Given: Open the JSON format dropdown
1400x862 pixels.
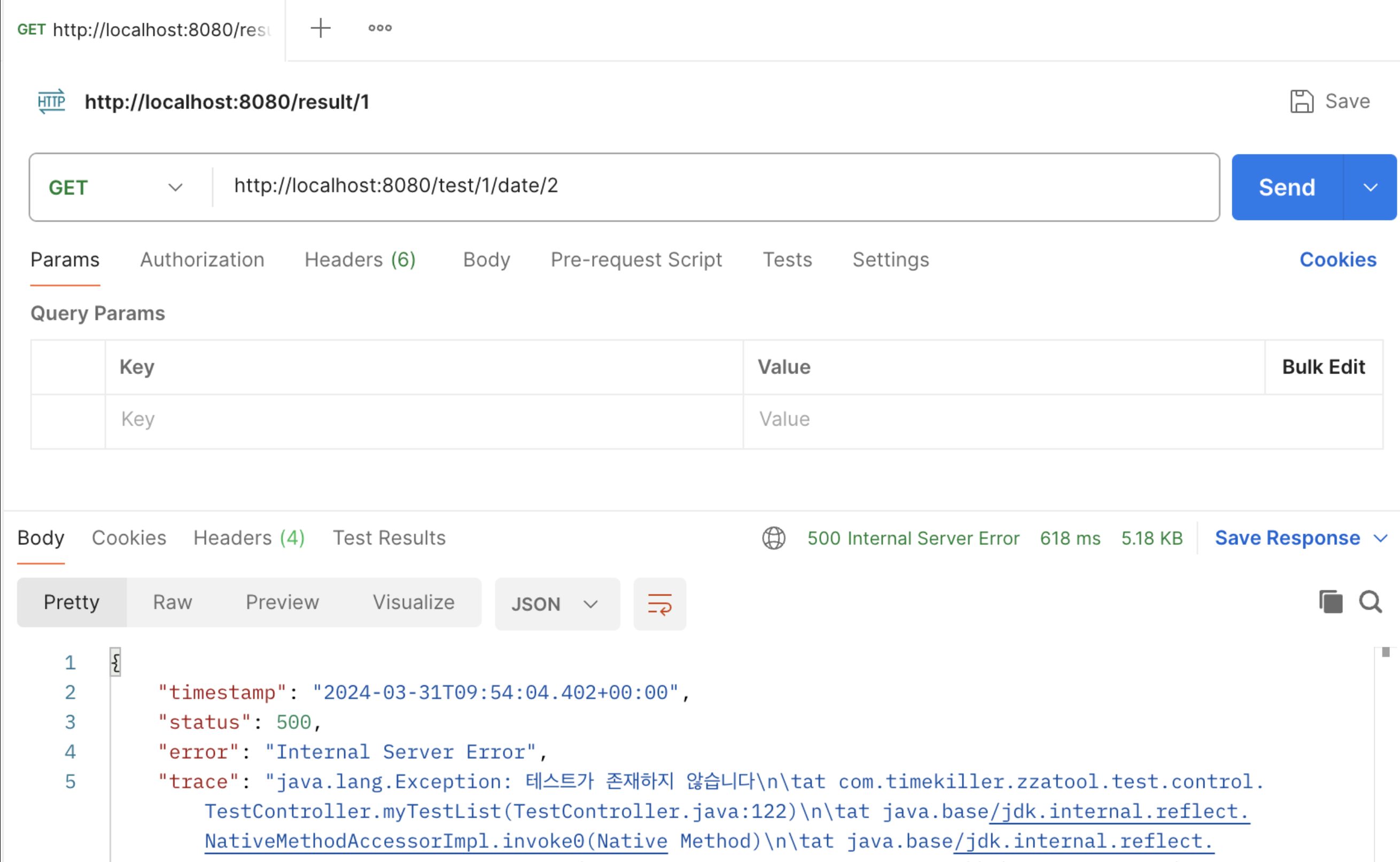Looking at the screenshot, I should 556,604.
